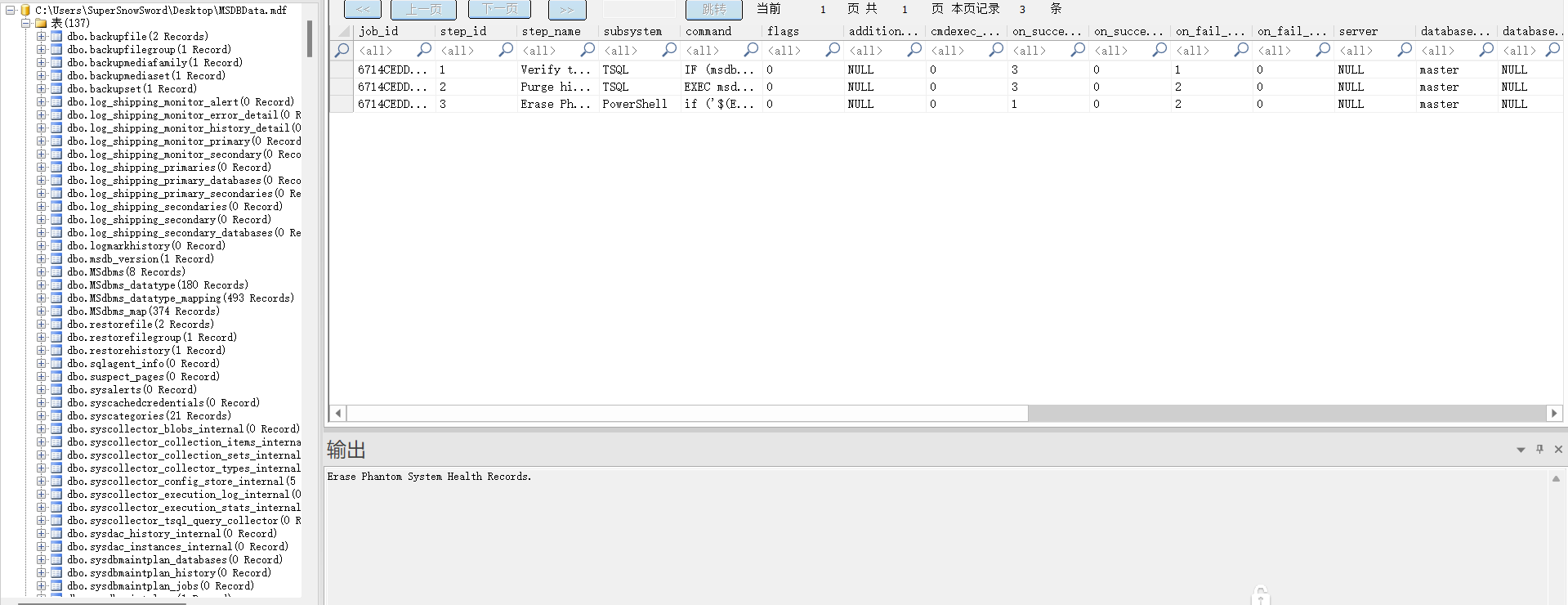Click the step_id column filter magnifier icon

coord(506,50)
